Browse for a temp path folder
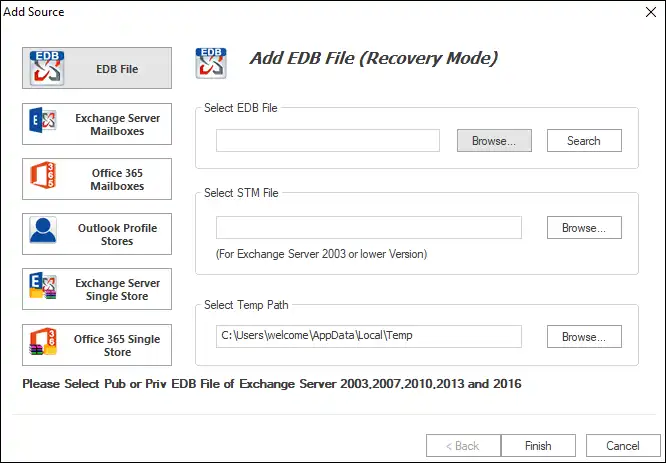666x463 pixels. point(584,337)
